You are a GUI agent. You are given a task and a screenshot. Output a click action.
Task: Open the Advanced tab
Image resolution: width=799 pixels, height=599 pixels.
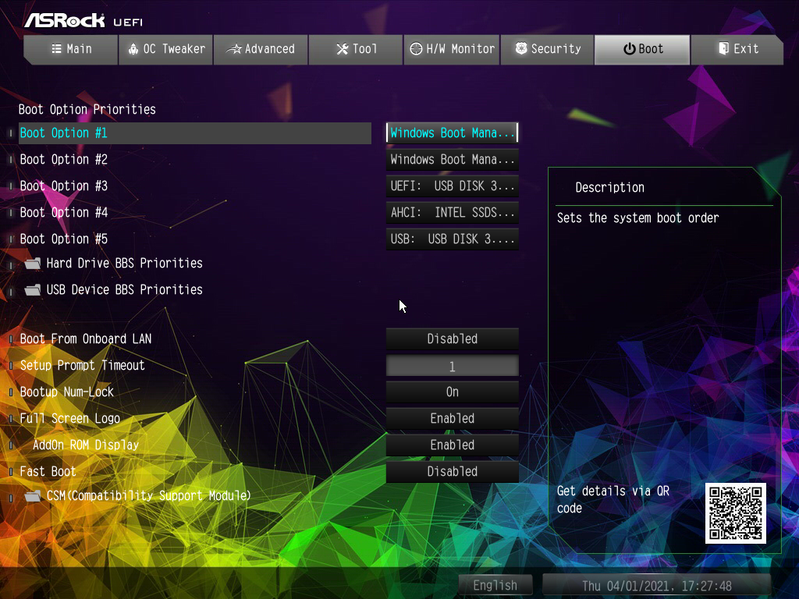click(261, 49)
